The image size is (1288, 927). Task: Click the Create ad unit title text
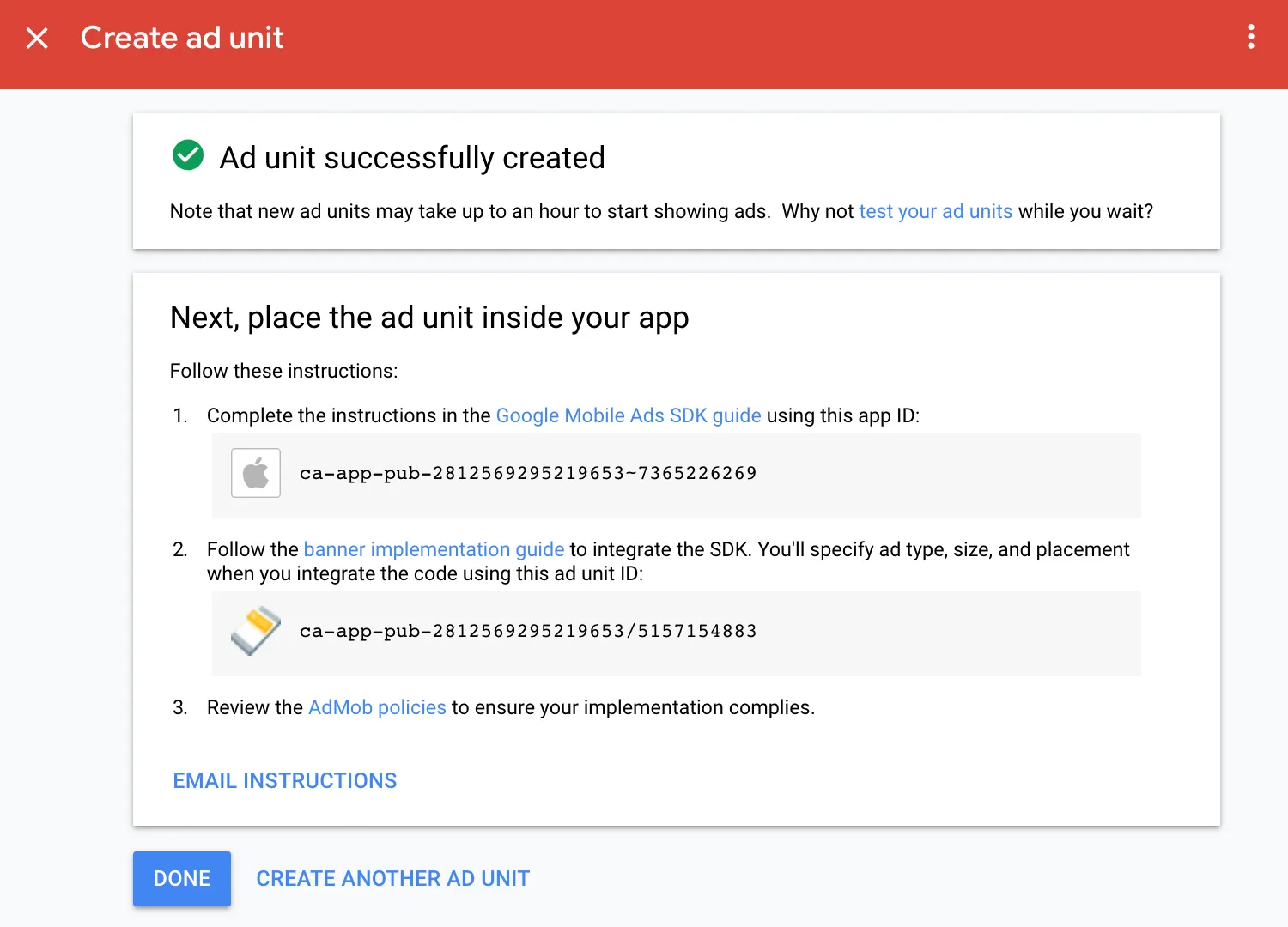coord(181,38)
